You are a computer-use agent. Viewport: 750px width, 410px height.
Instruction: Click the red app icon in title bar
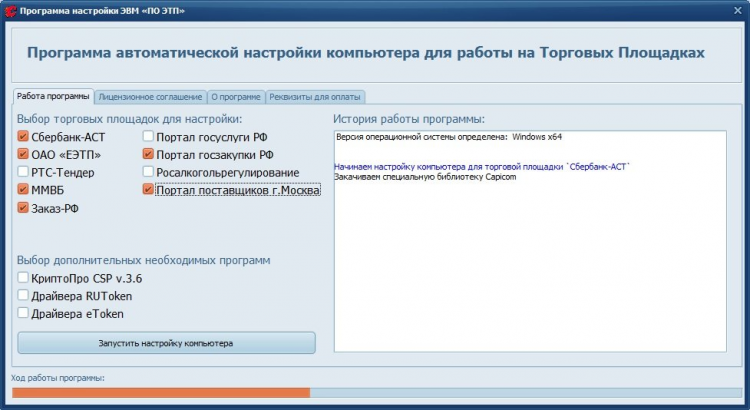coord(10,11)
